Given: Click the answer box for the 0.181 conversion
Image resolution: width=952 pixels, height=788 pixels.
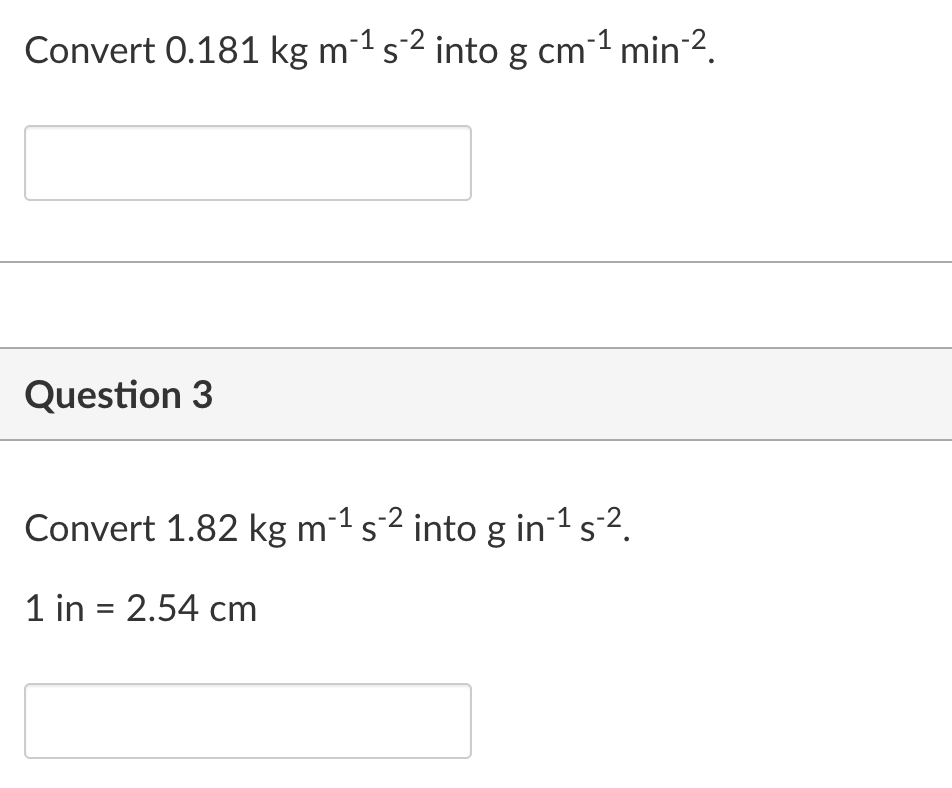Looking at the screenshot, I should [x=248, y=163].
